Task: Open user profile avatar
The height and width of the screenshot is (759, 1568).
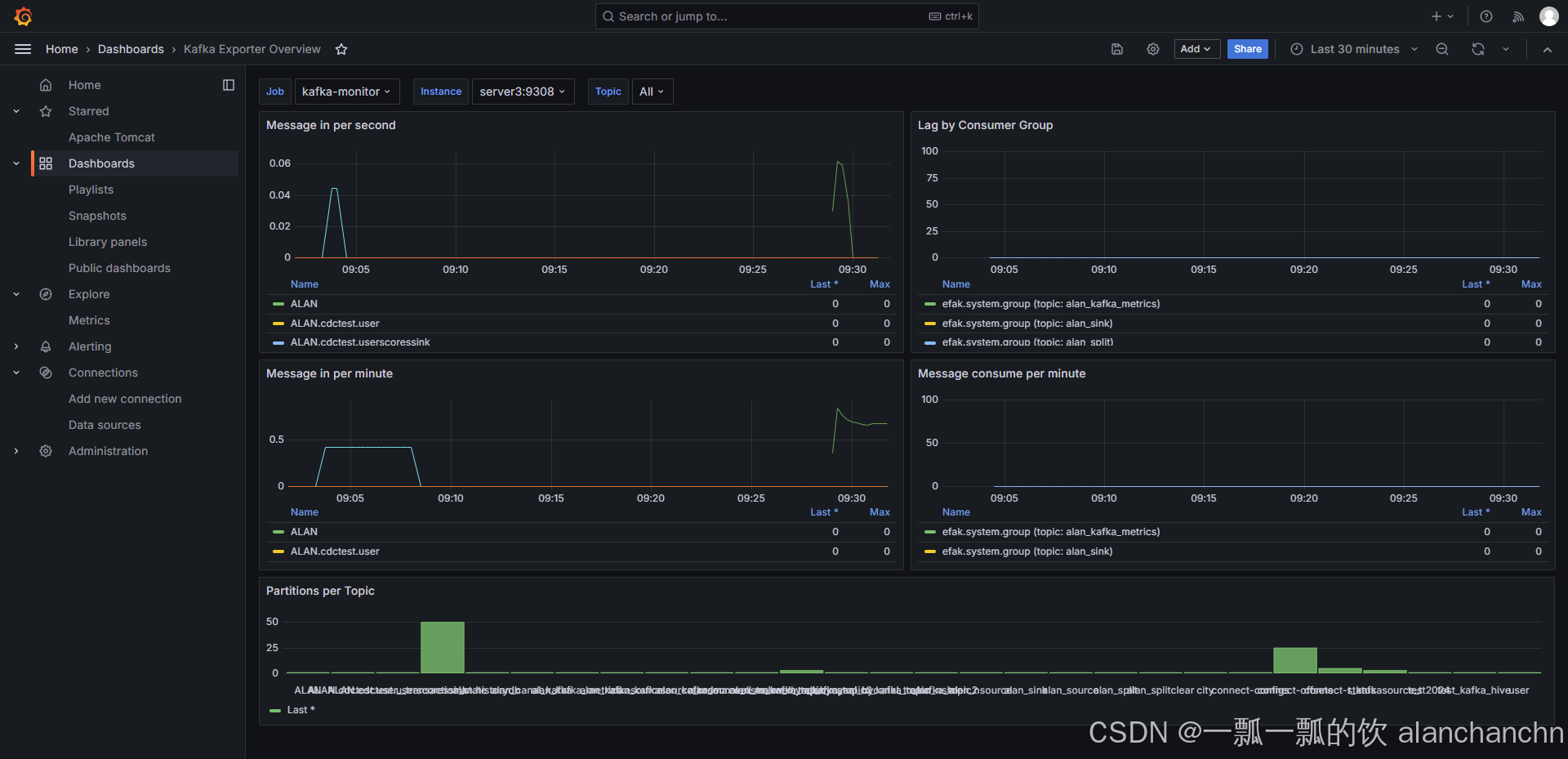Action: 1548,16
